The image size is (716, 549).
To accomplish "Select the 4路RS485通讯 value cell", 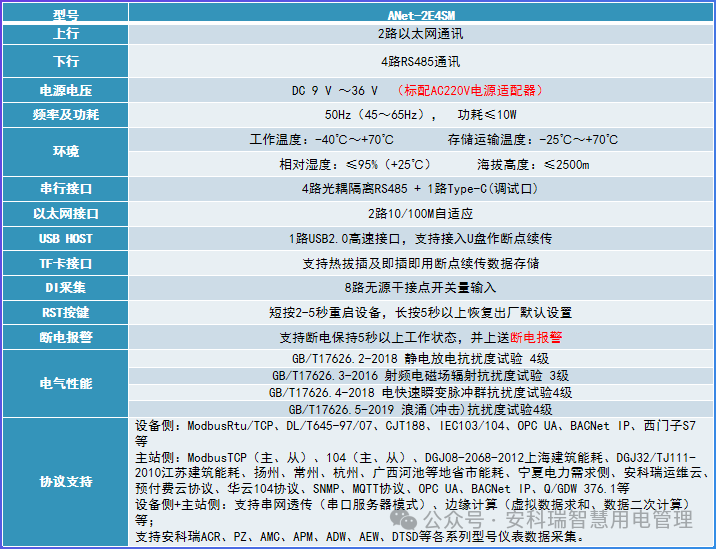I will [x=420, y=61].
